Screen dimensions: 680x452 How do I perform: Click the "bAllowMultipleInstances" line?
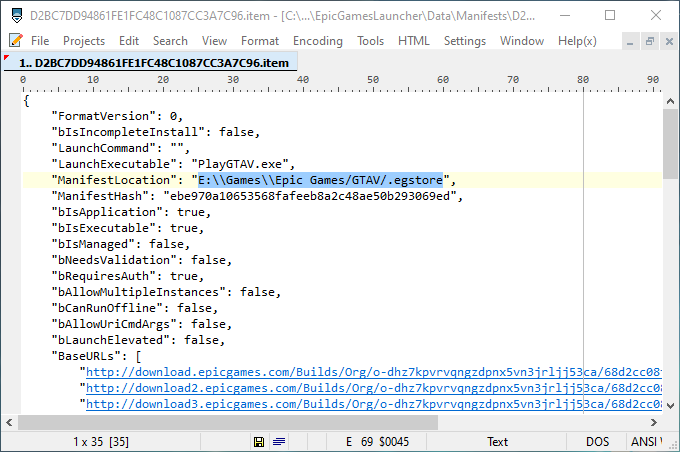click(x=166, y=292)
